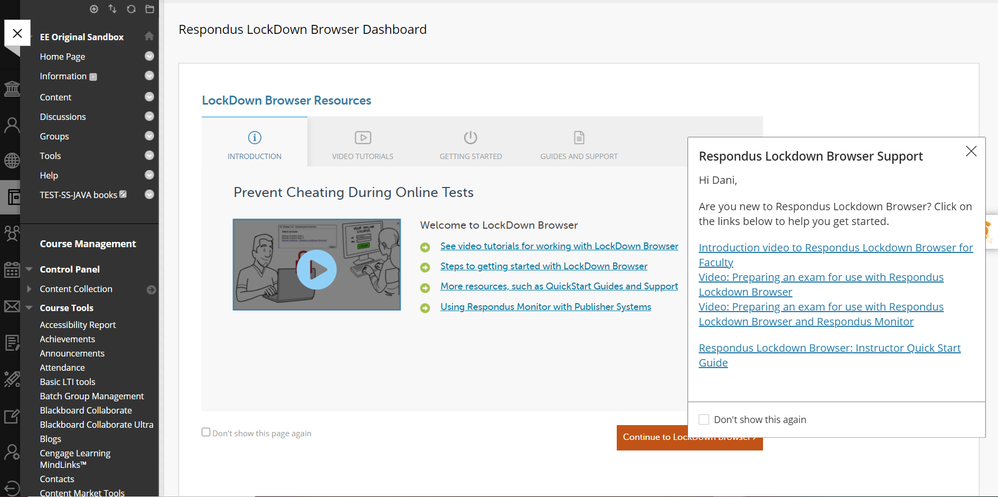
Task: Check Don't show this page again
Action: 206,432
